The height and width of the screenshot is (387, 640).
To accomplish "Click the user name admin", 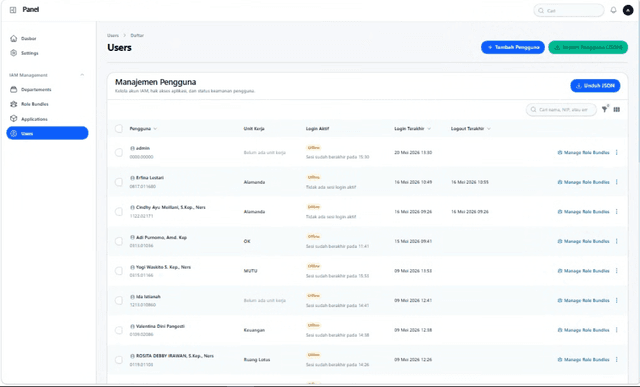I will click(143, 148).
